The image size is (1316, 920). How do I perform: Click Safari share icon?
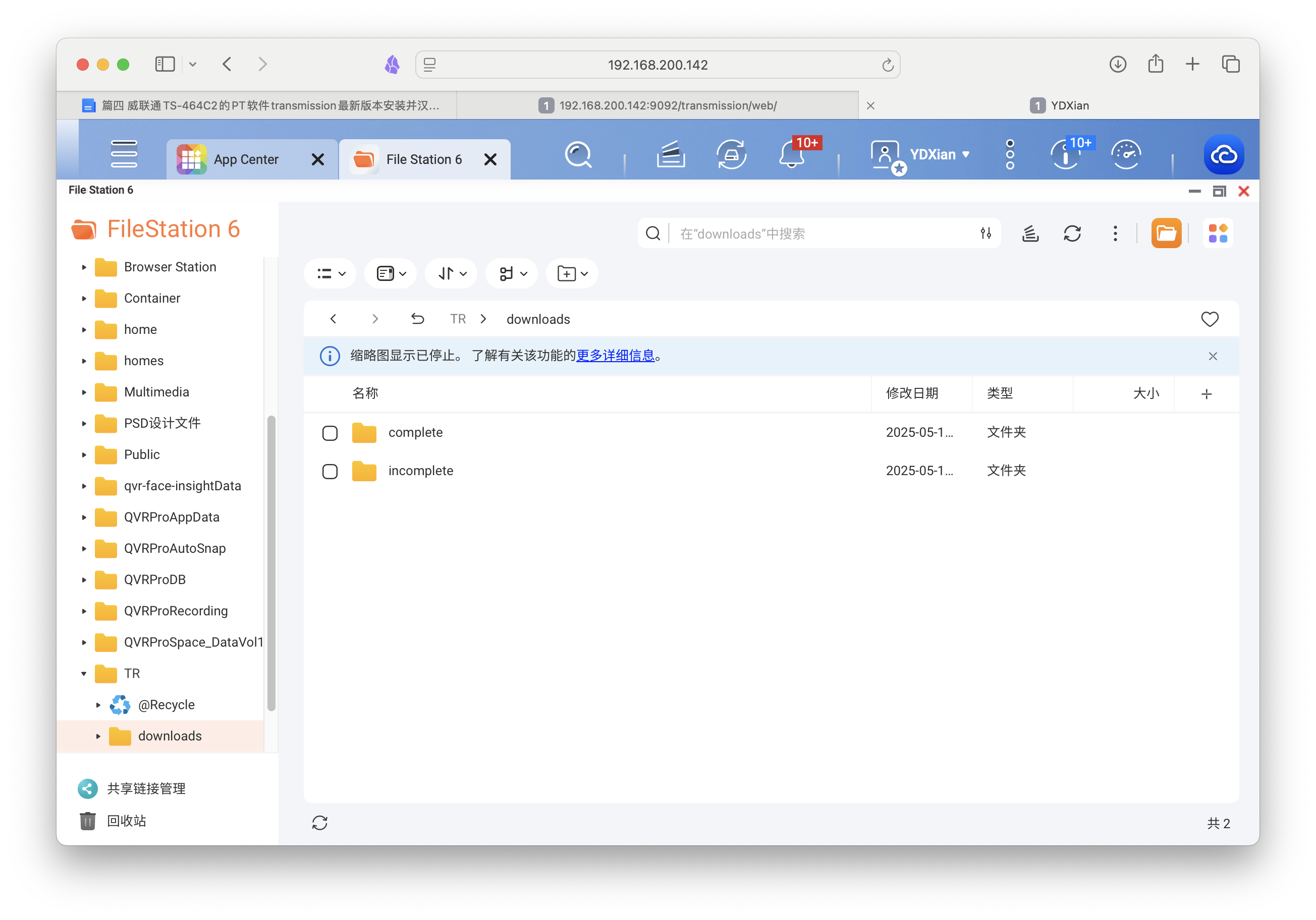[x=1156, y=64]
